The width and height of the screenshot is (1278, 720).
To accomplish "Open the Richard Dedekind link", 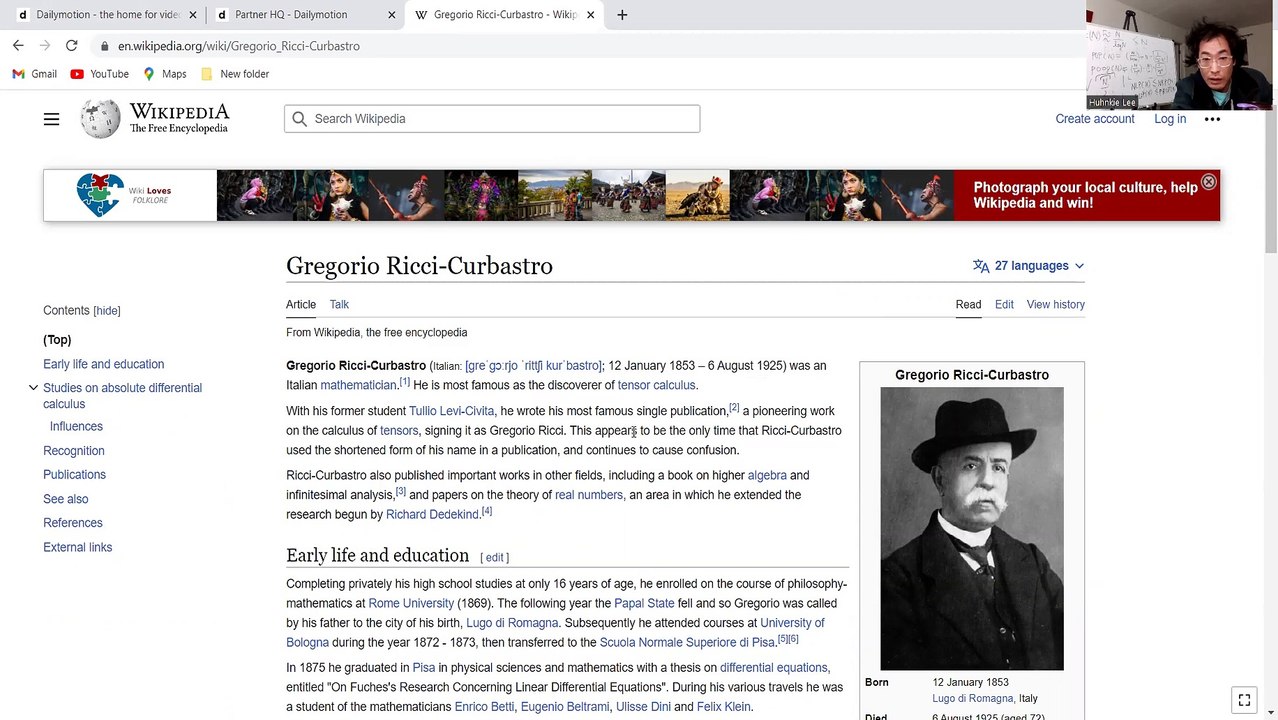I will tap(432, 515).
